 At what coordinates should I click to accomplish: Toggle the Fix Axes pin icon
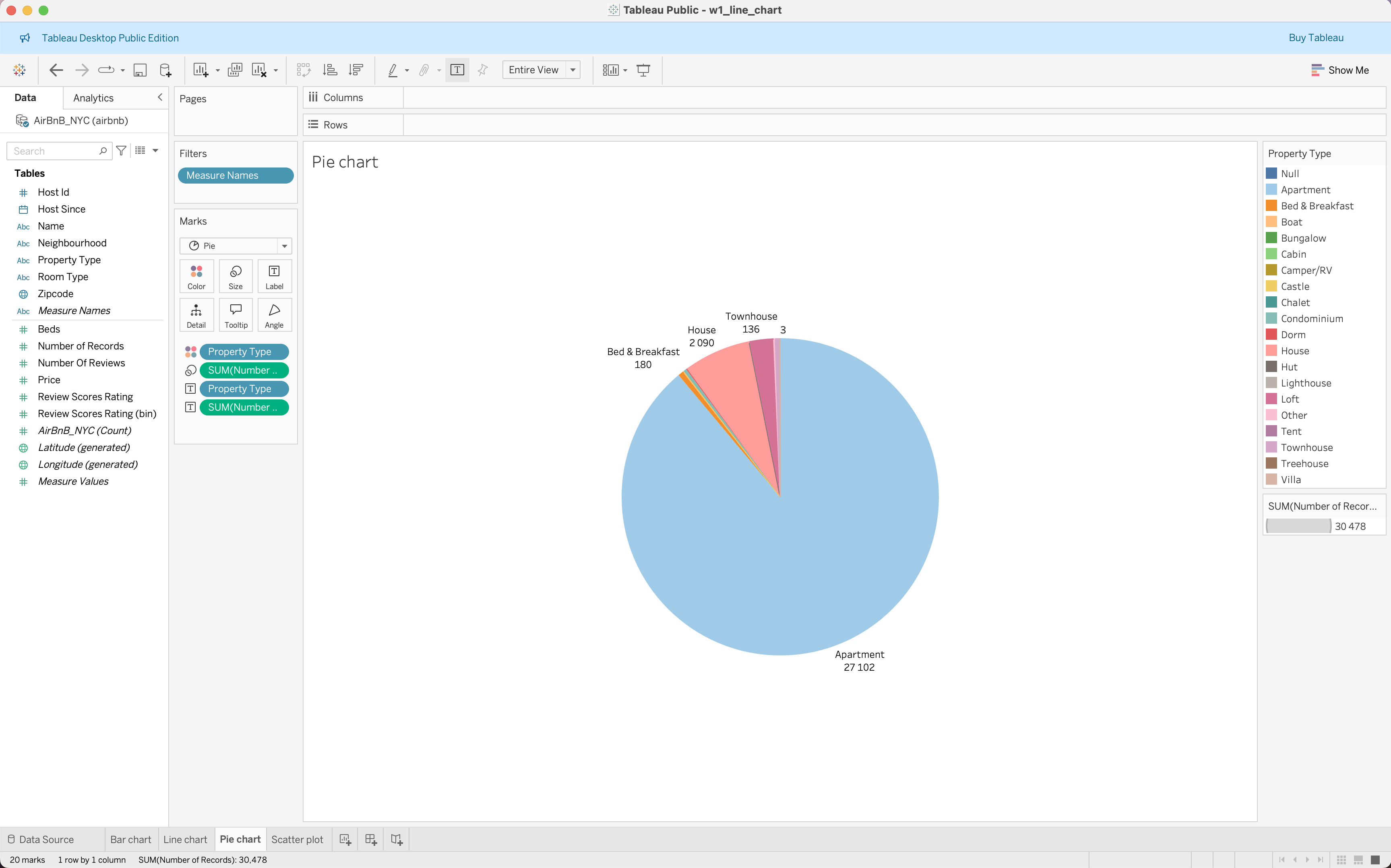[x=483, y=70]
